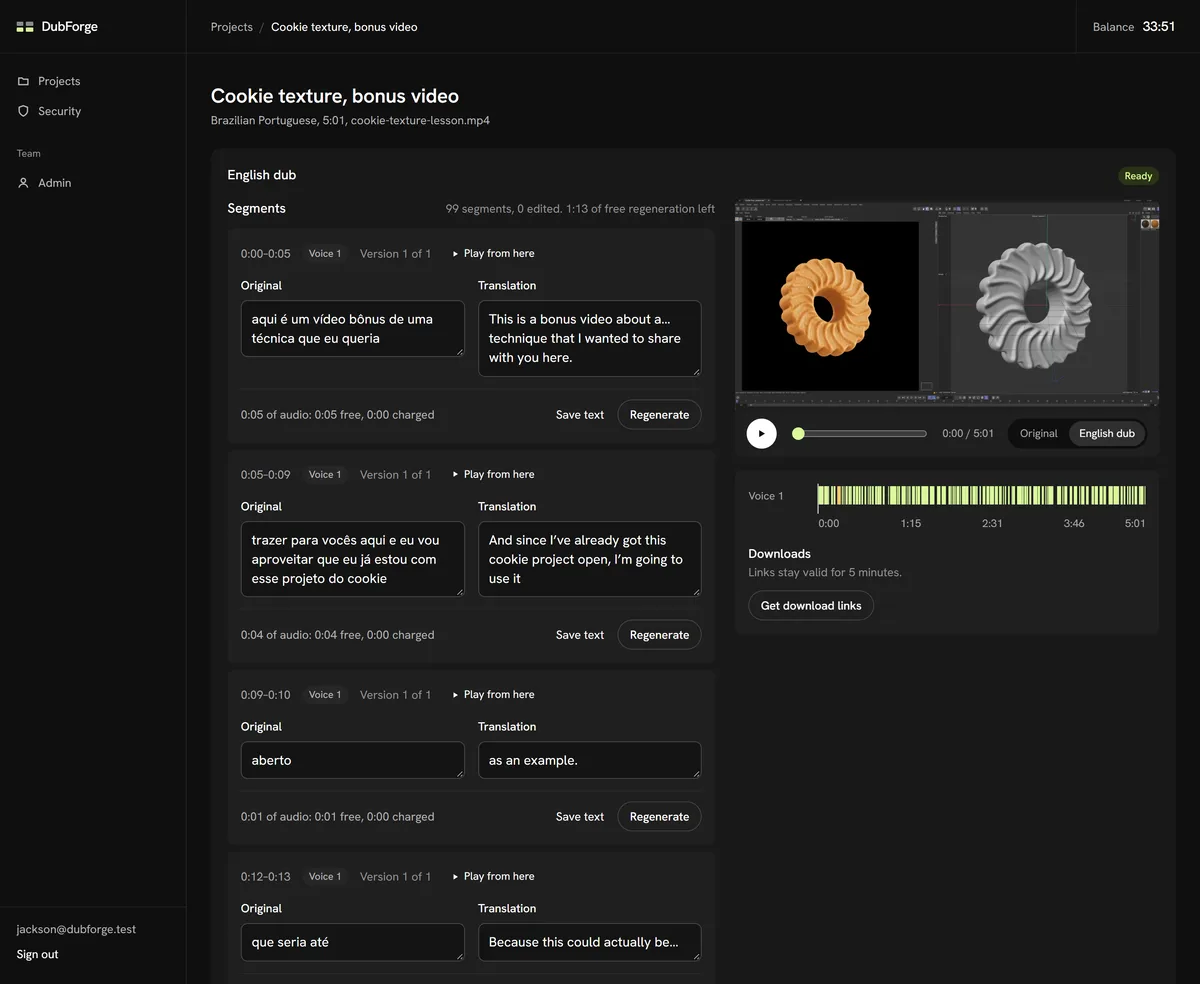Click the Projects folder icon in sidebar
The width and height of the screenshot is (1200, 984).
pos(24,81)
